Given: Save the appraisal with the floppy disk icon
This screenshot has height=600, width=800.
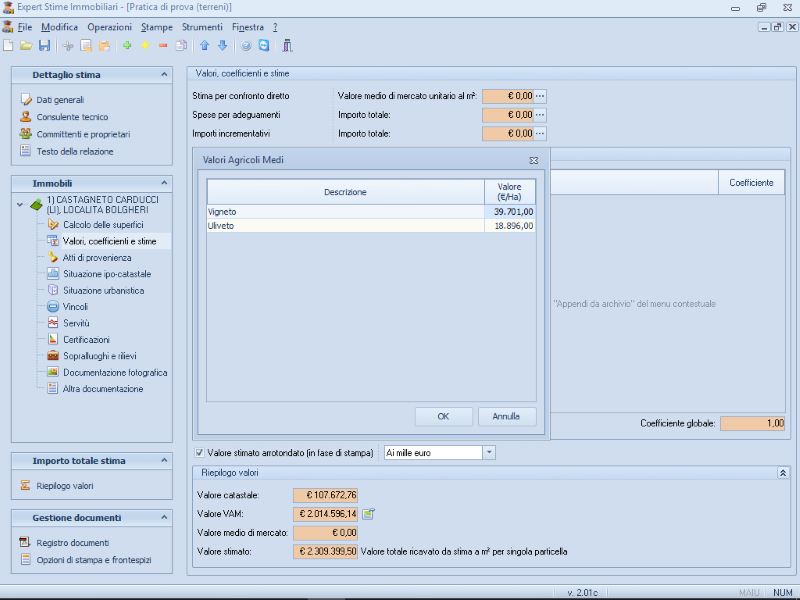Looking at the screenshot, I should [x=44, y=46].
